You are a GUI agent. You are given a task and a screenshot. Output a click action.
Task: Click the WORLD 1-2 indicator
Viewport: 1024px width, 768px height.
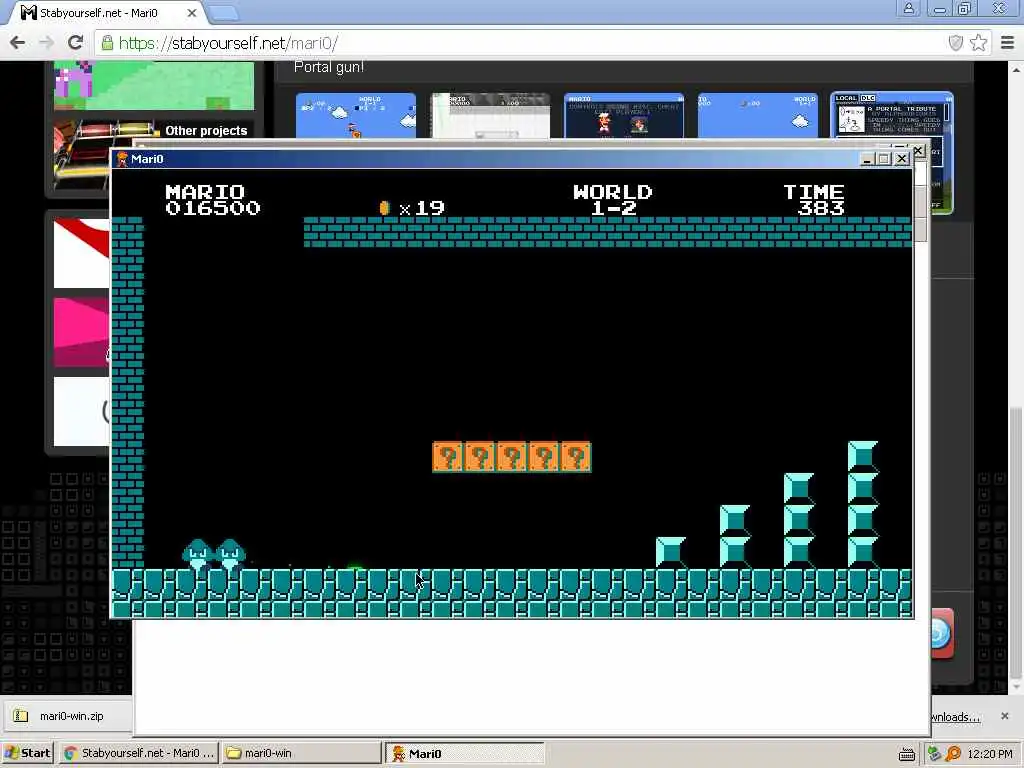(613, 200)
